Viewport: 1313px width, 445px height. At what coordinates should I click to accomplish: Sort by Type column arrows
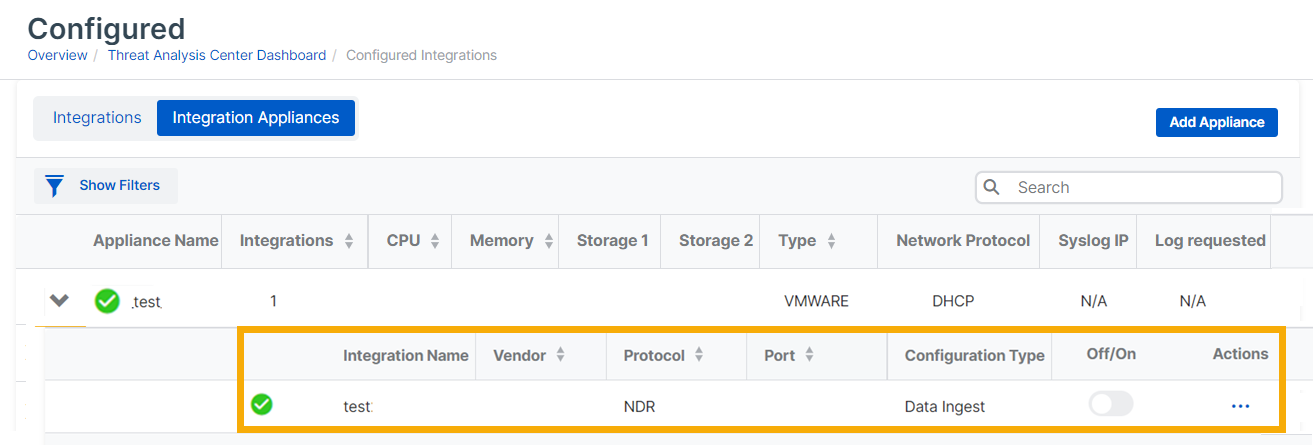point(831,241)
